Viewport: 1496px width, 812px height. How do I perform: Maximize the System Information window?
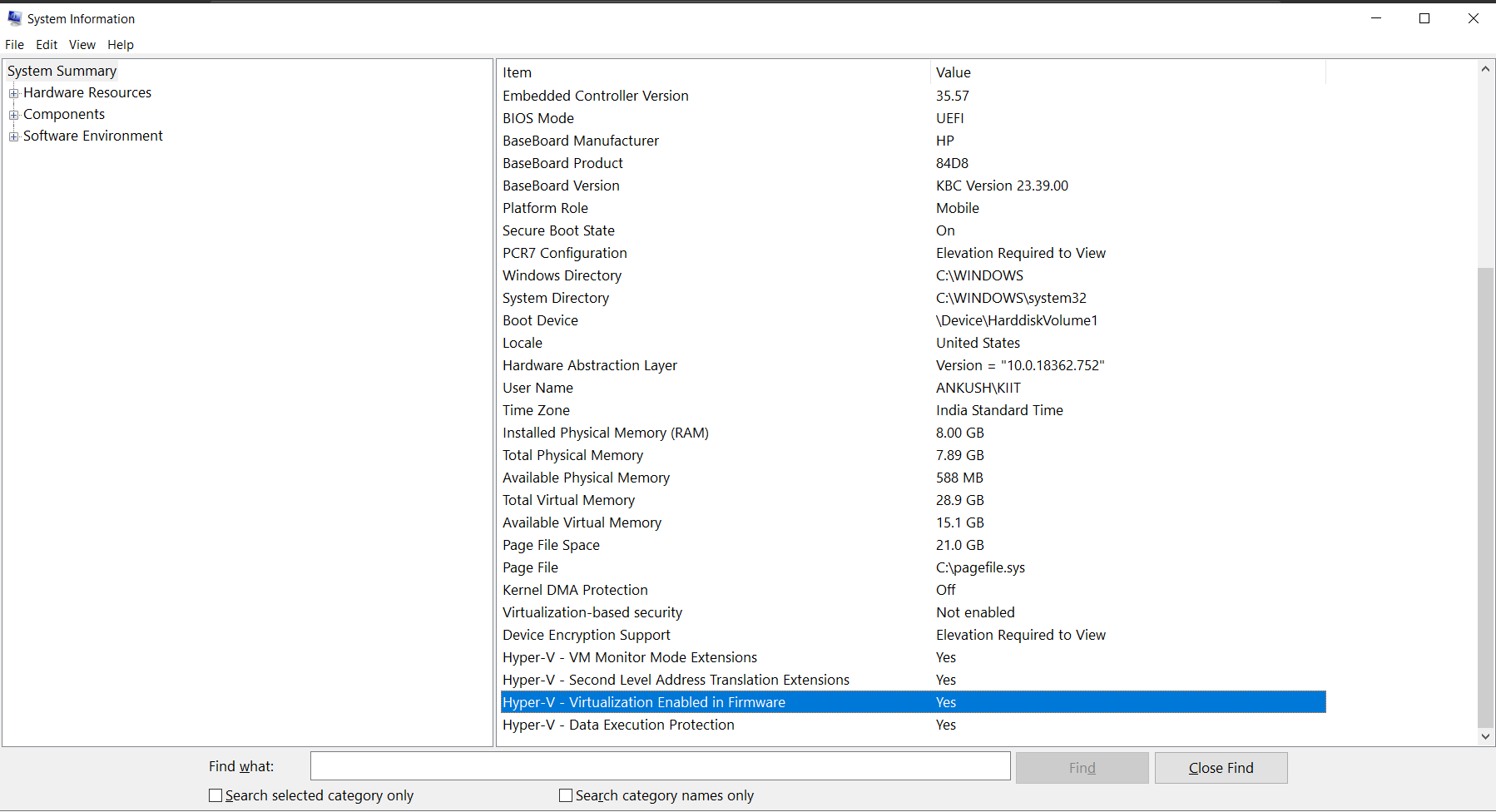click(x=1424, y=18)
